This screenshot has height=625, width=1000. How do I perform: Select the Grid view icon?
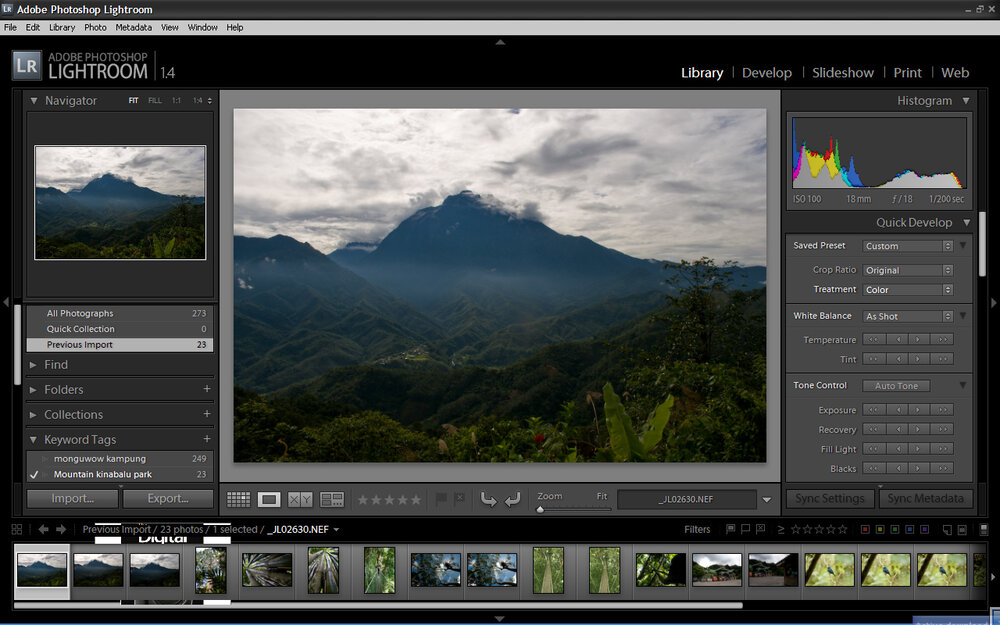click(x=239, y=499)
